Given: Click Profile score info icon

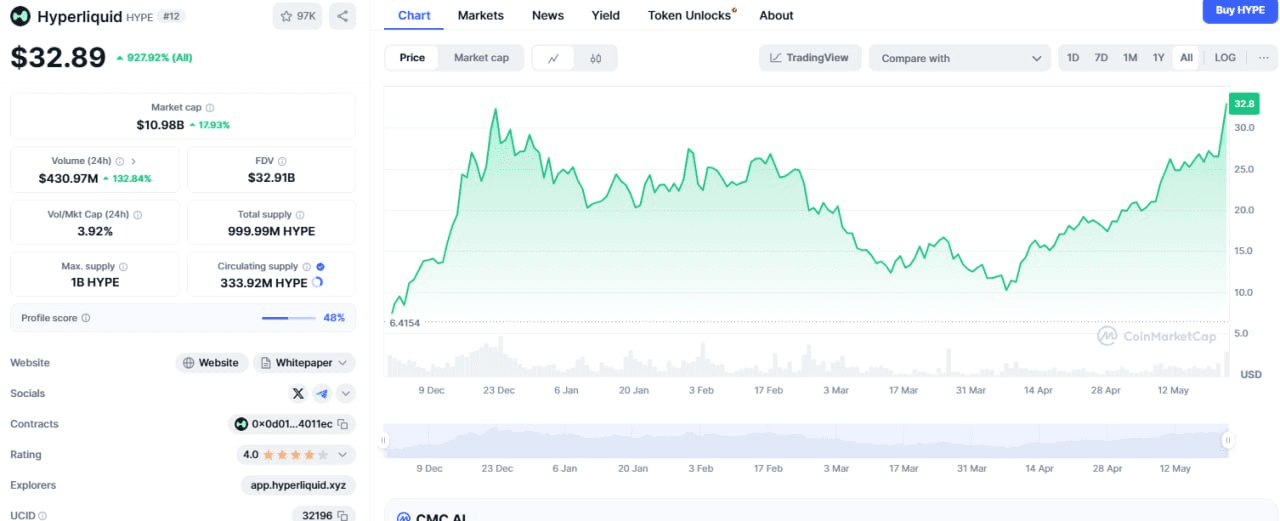Looking at the screenshot, I should [86, 318].
